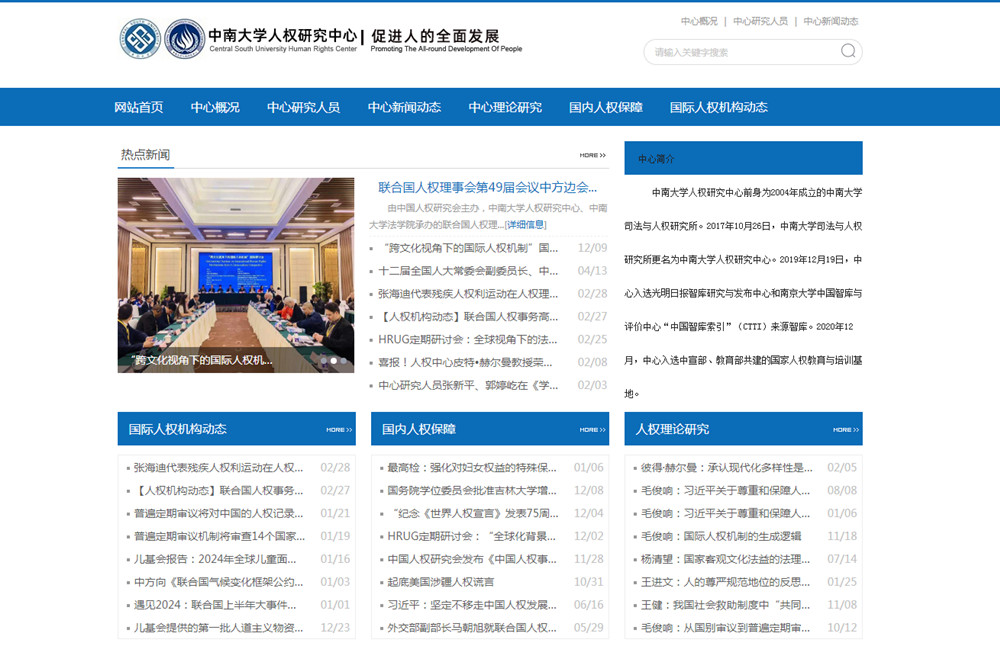Click the blue Human Rights Center emblem

tap(185, 40)
